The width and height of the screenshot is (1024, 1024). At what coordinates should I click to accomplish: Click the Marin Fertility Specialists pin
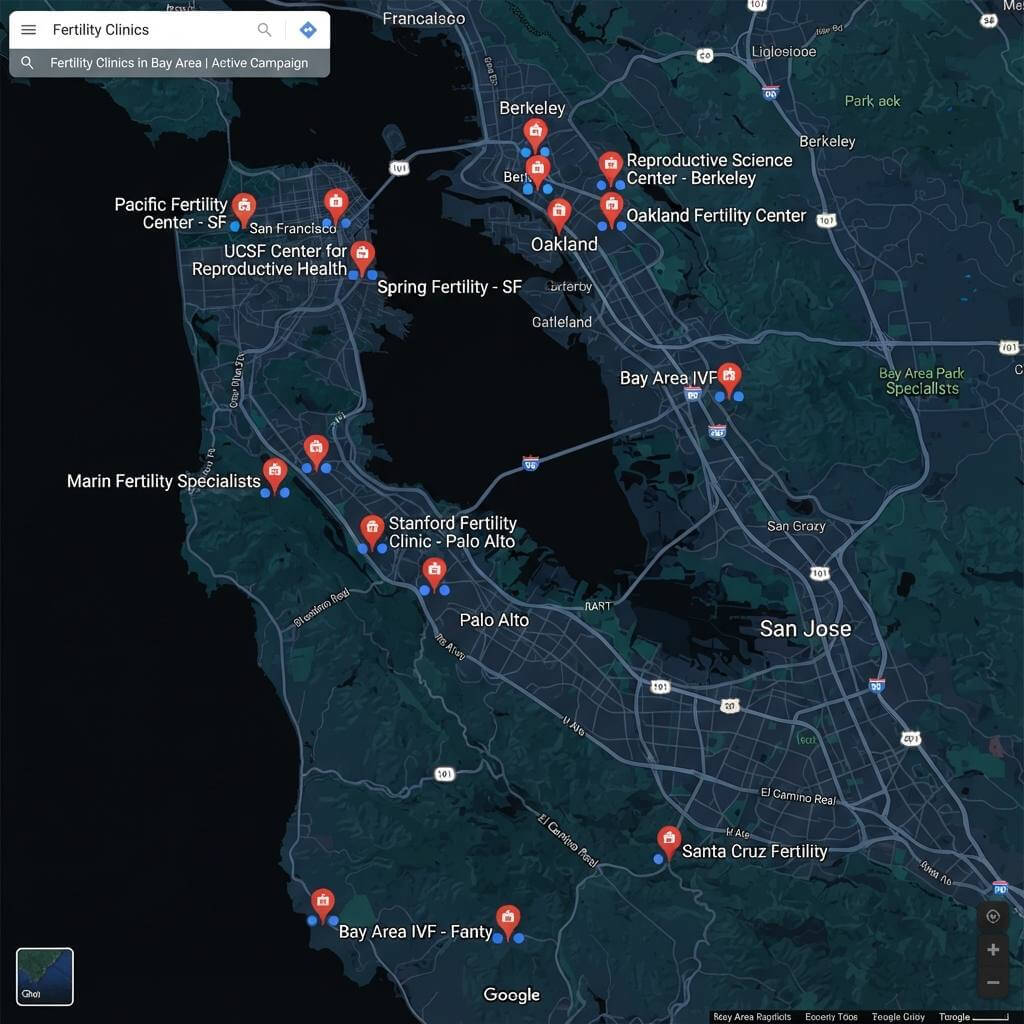[275, 475]
